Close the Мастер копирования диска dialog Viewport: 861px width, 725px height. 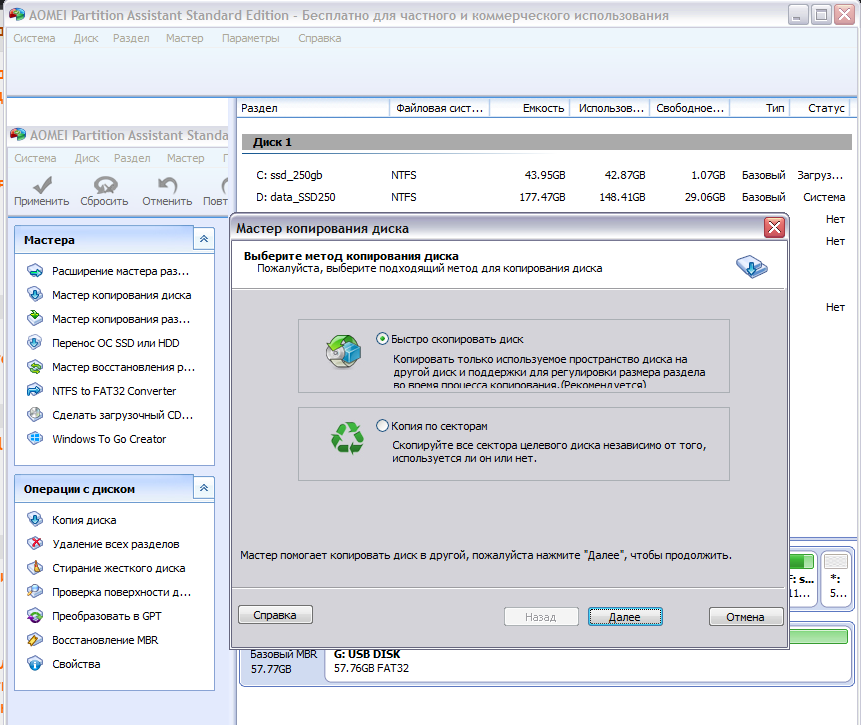click(x=774, y=227)
